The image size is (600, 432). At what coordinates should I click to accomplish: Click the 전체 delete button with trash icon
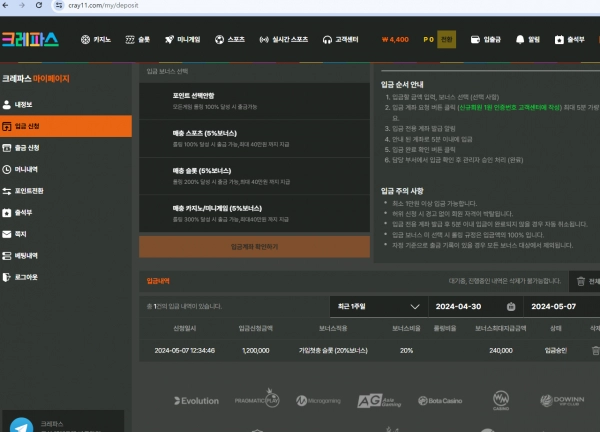[x=587, y=281]
